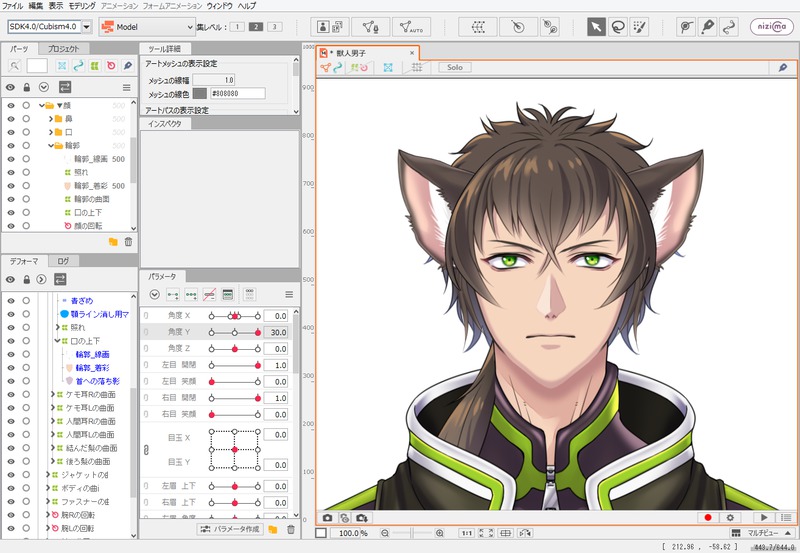Collapse the 輪郭 folder
Screen dimensions: 800x553
(51, 145)
